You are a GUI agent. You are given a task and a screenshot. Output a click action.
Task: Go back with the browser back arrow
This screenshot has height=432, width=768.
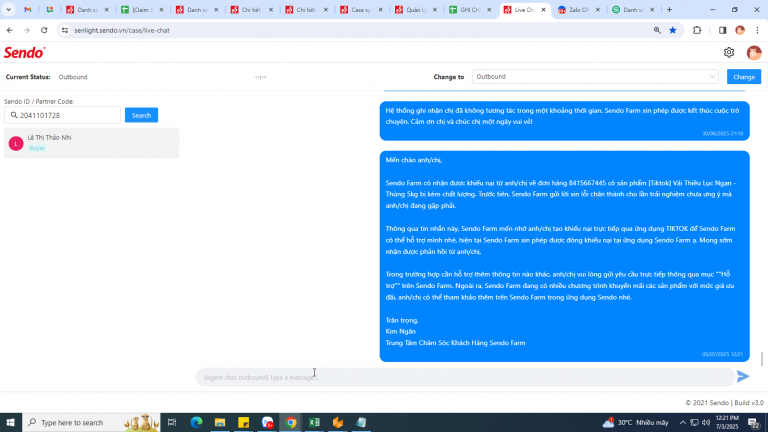pos(10,30)
